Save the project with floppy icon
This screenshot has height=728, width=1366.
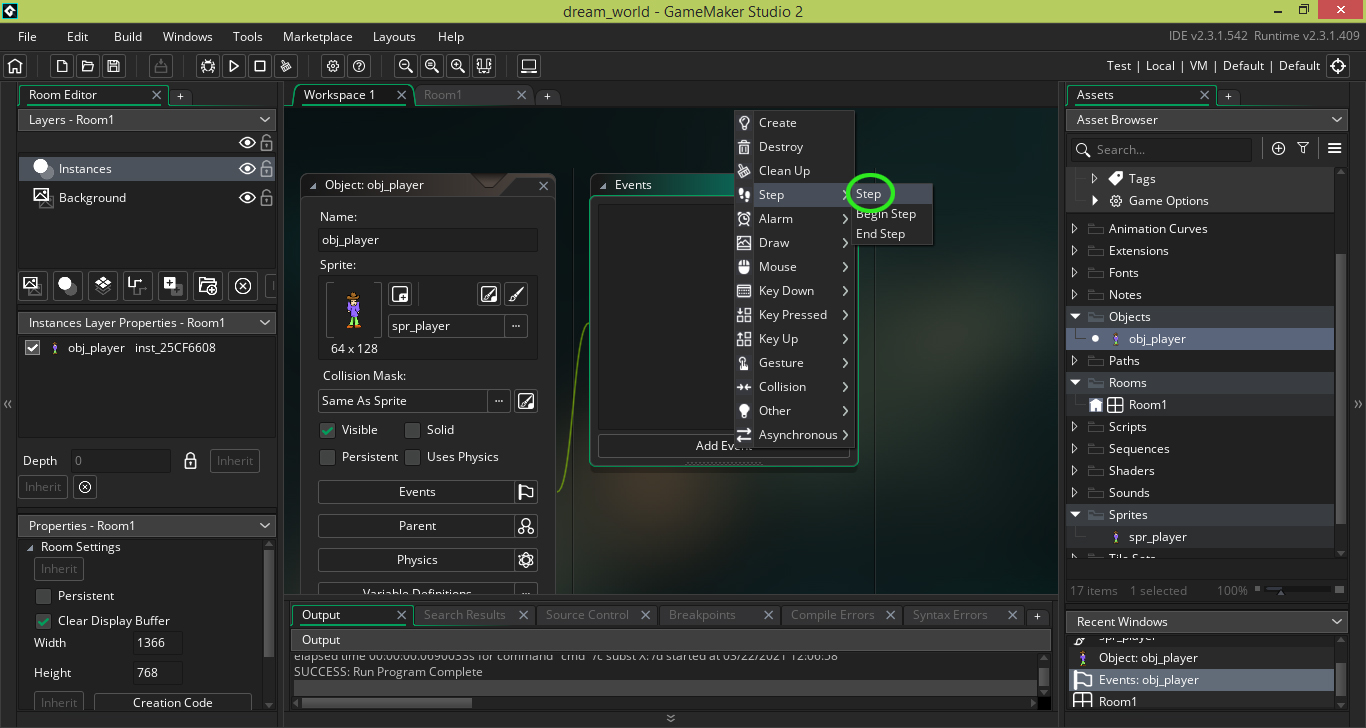(x=114, y=66)
